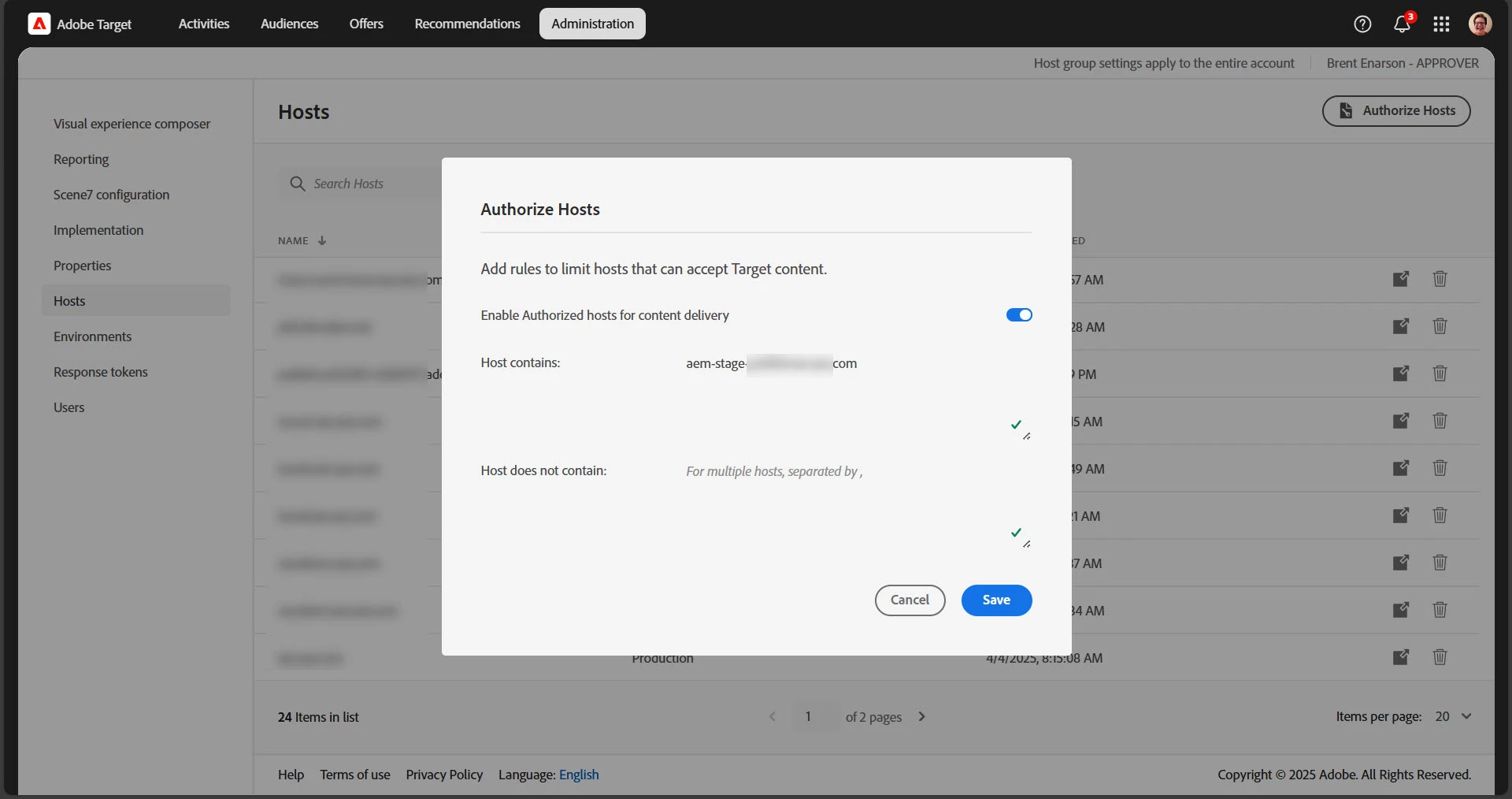Screen dimensions: 1512x799
Task: Delete the host row ending 5 AM
Action: 1440,421
